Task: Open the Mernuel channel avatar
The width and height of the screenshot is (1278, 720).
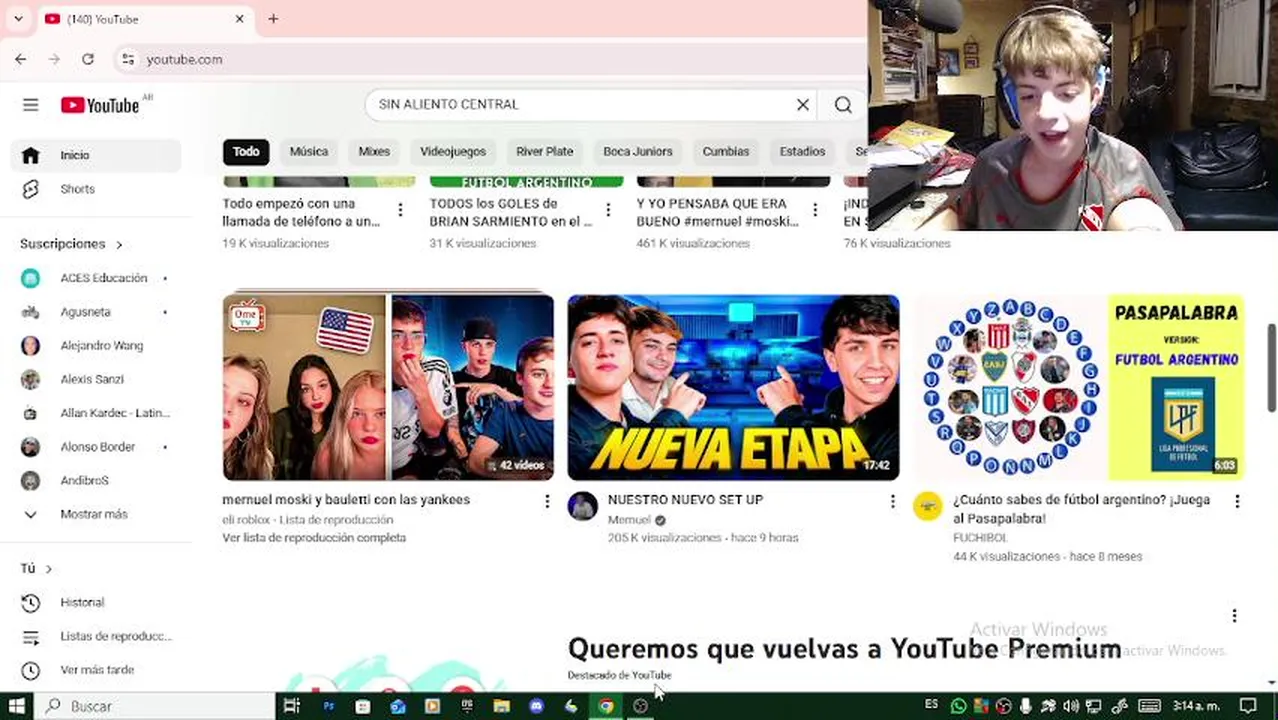Action: [x=582, y=506]
